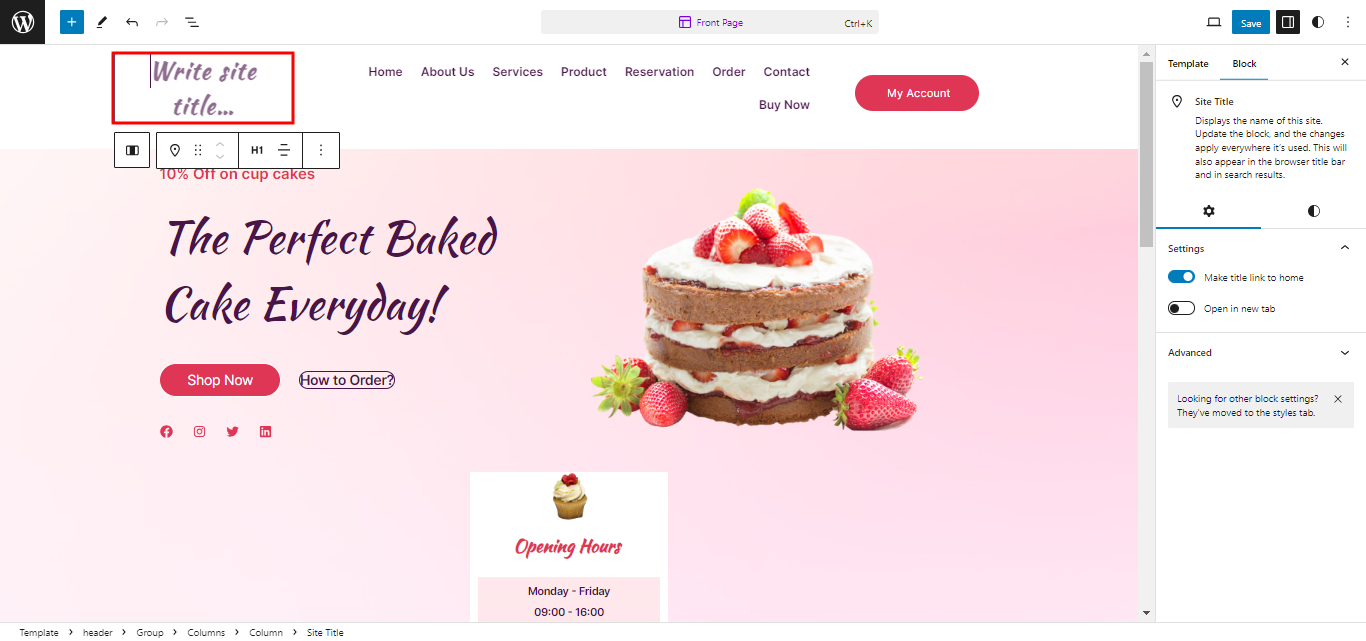Image resolution: width=1366 pixels, height=641 pixels.
Task: Open device preview view dropdown
Action: tap(1214, 22)
